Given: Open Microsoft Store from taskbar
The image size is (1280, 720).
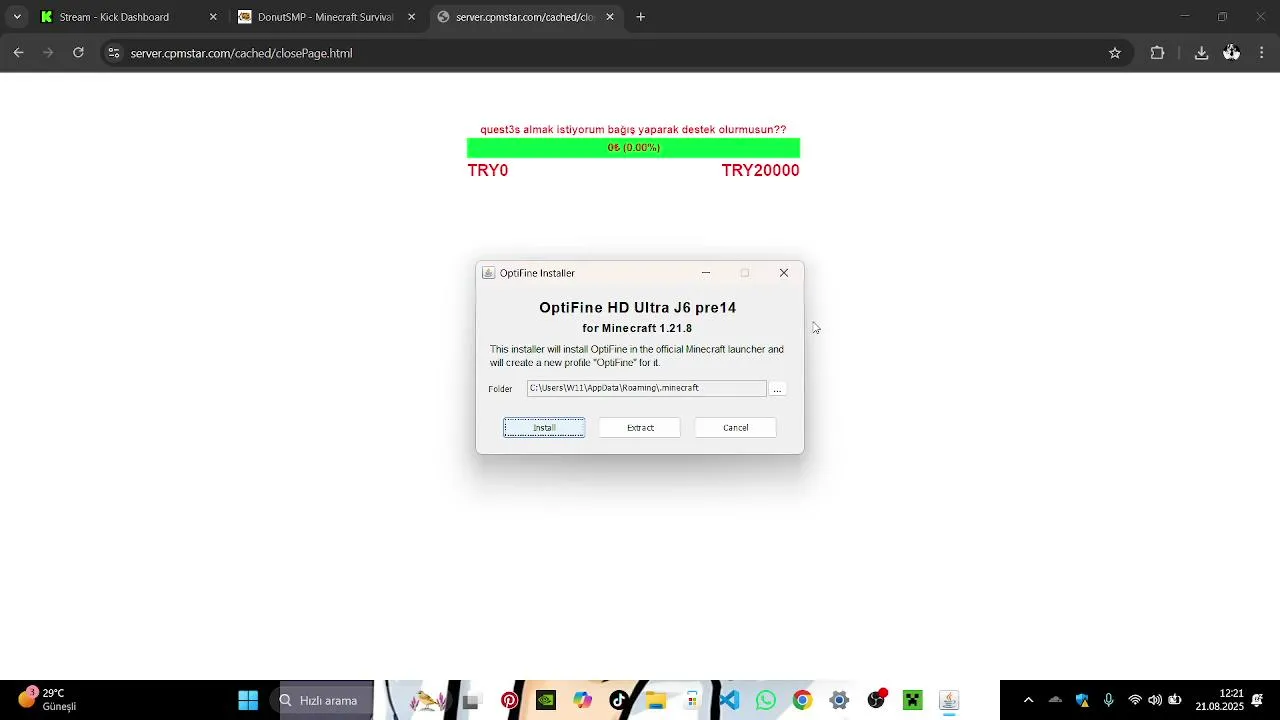Looking at the screenshot, I should pos(692,700).
